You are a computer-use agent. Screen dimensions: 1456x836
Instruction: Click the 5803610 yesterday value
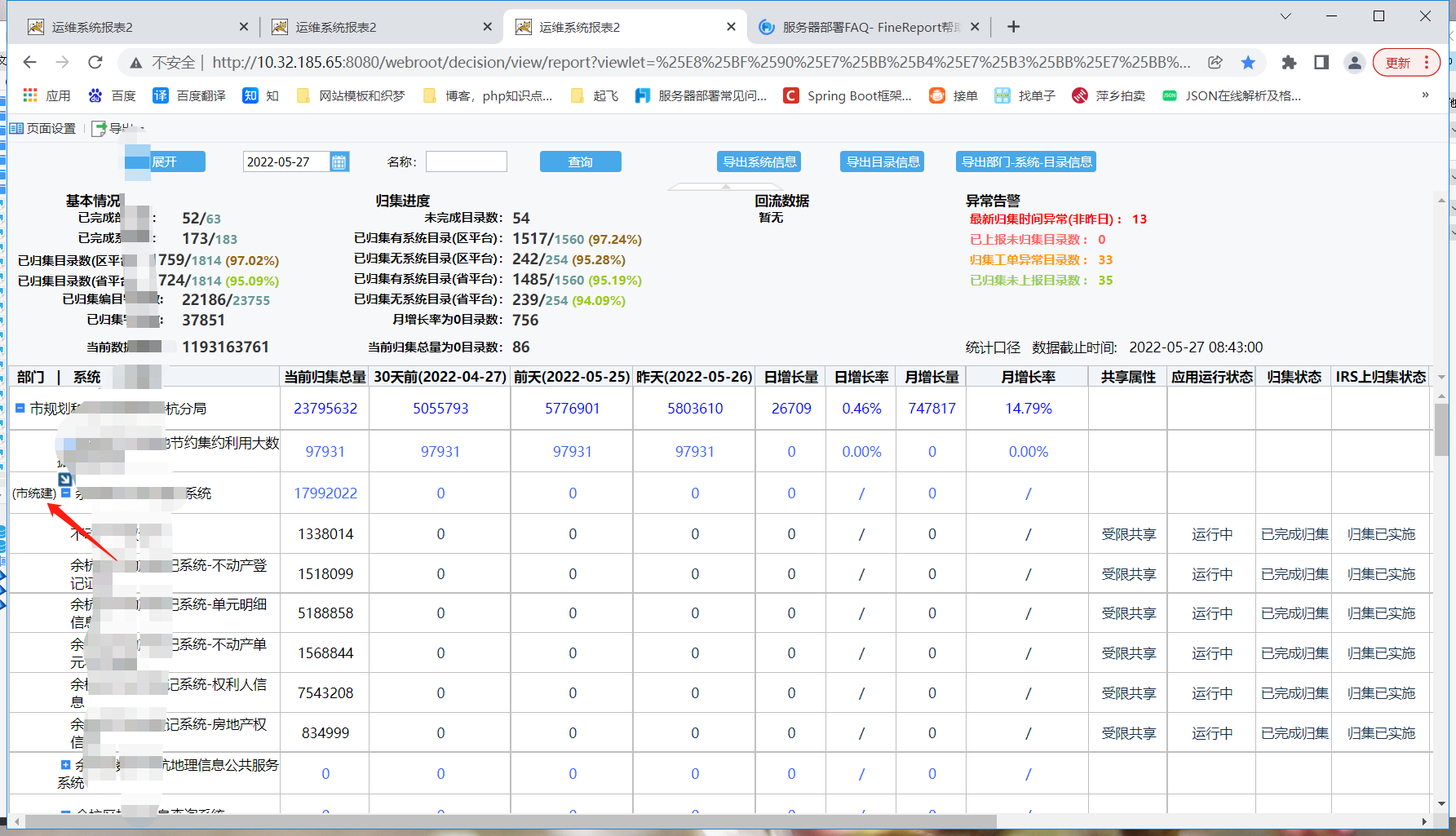[x=695, y=408]
